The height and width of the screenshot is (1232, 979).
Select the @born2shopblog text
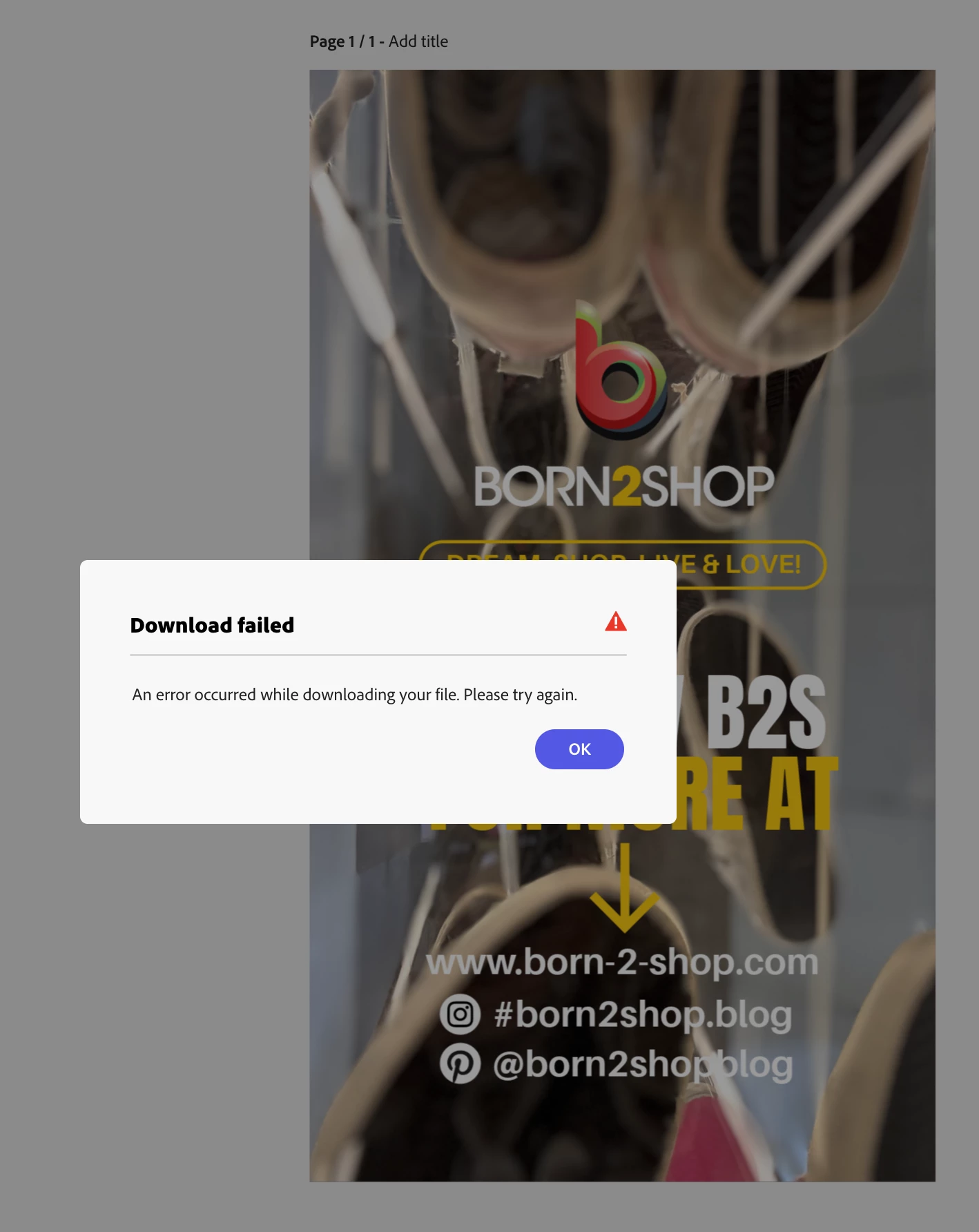tap(643, 1064)
